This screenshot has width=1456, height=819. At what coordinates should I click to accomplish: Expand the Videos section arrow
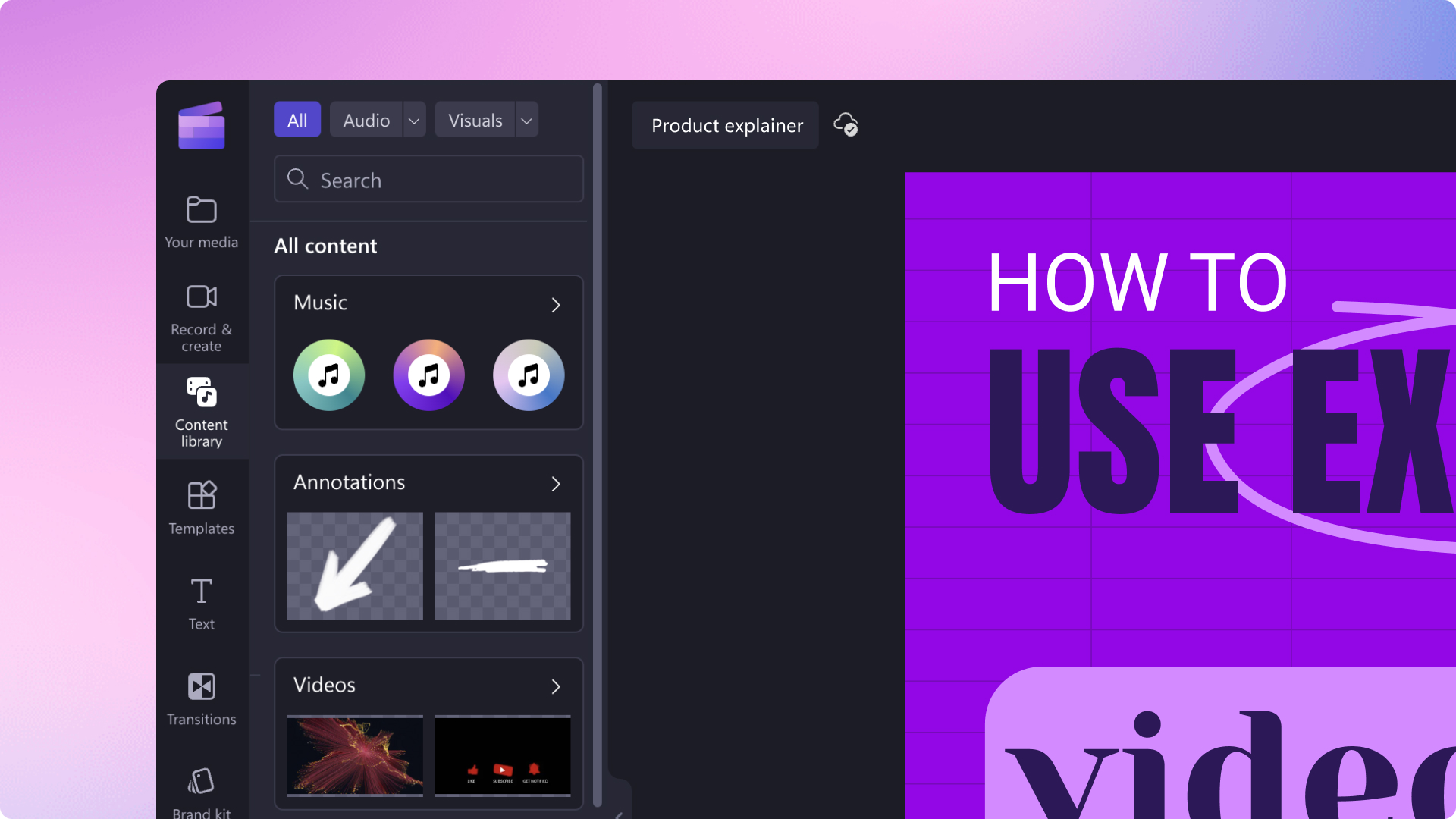(x=556, y=686)
